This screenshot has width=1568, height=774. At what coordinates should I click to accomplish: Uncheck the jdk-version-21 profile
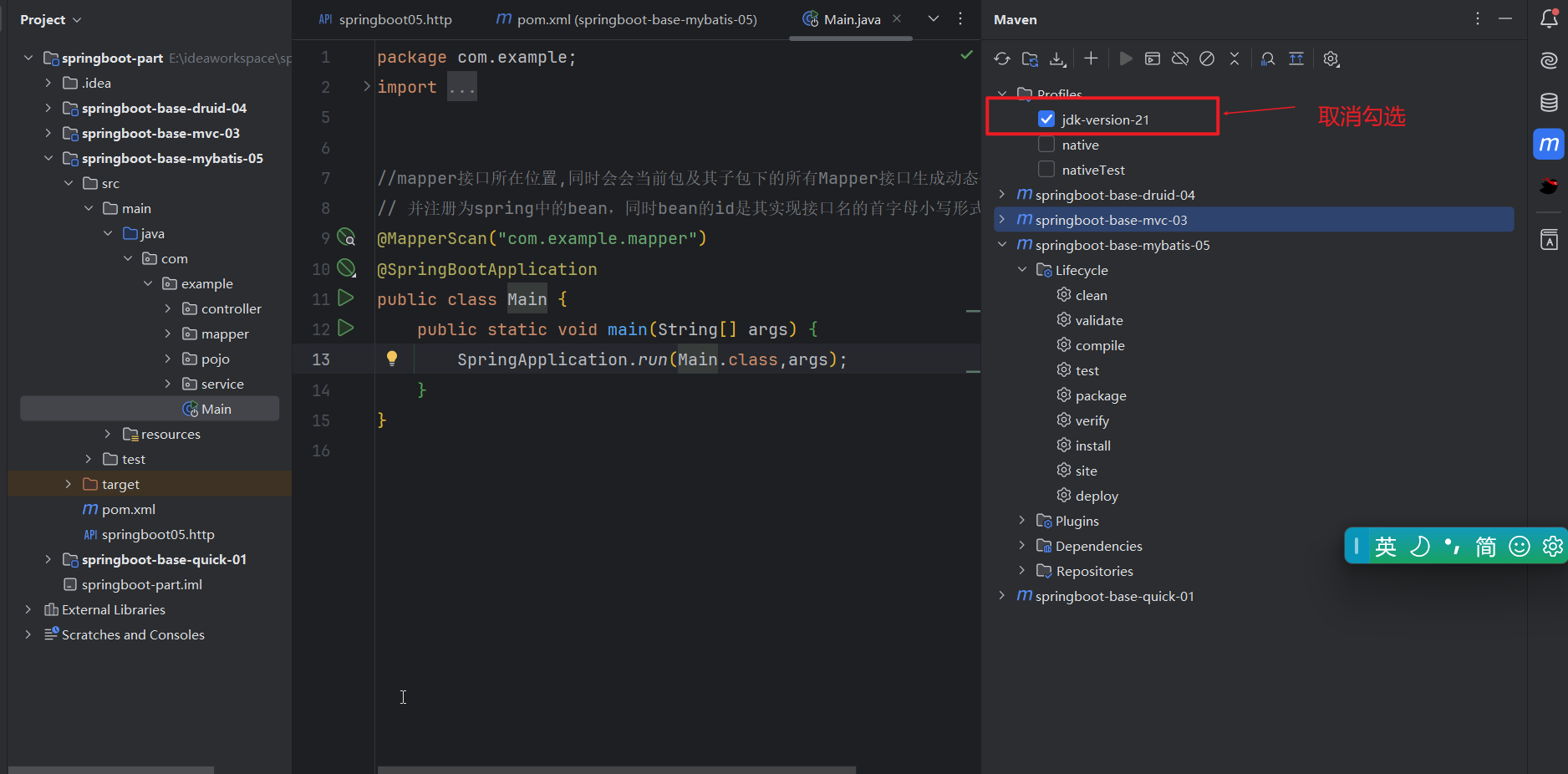1046,119
